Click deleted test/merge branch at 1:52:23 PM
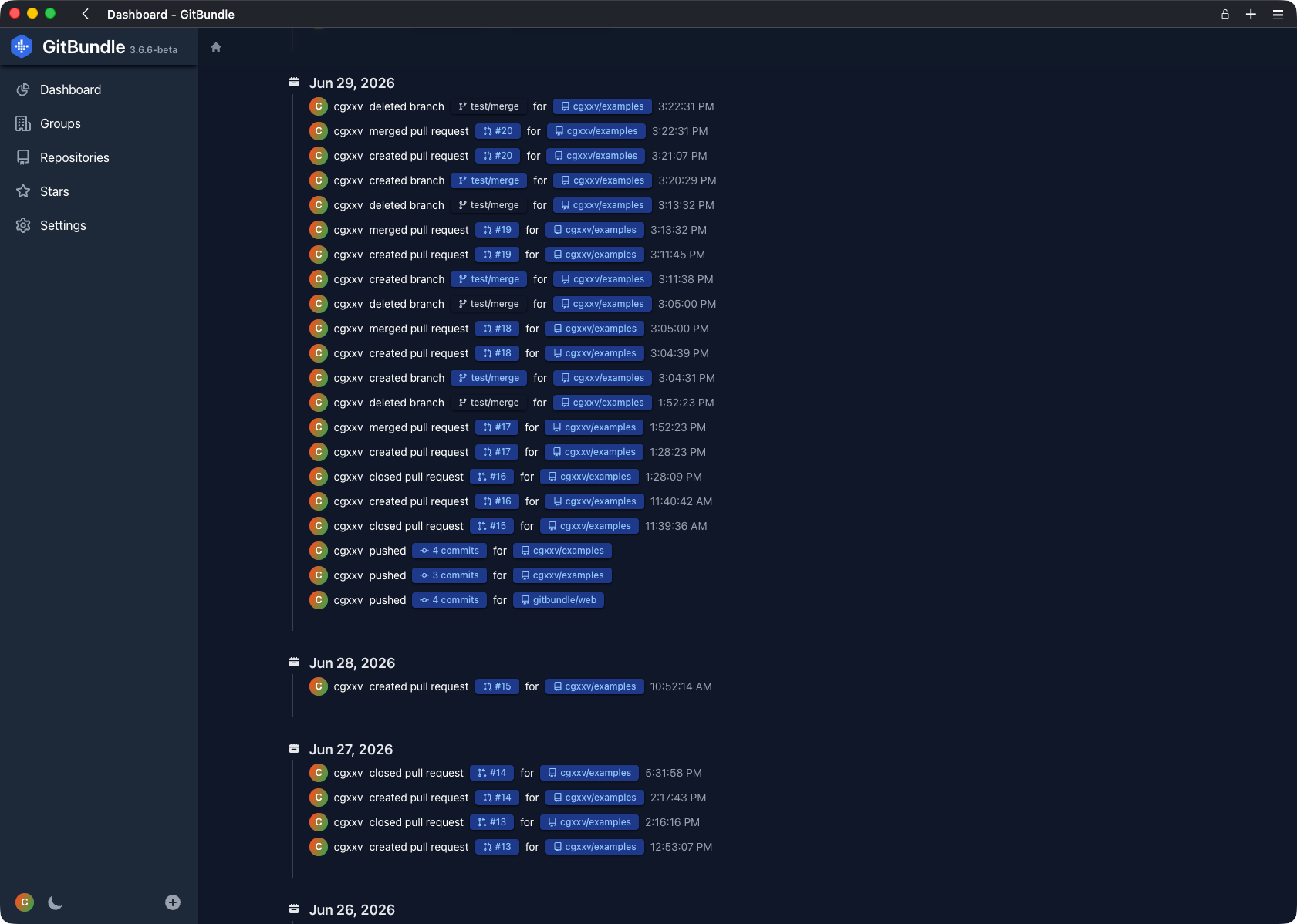 coord(488,403)
